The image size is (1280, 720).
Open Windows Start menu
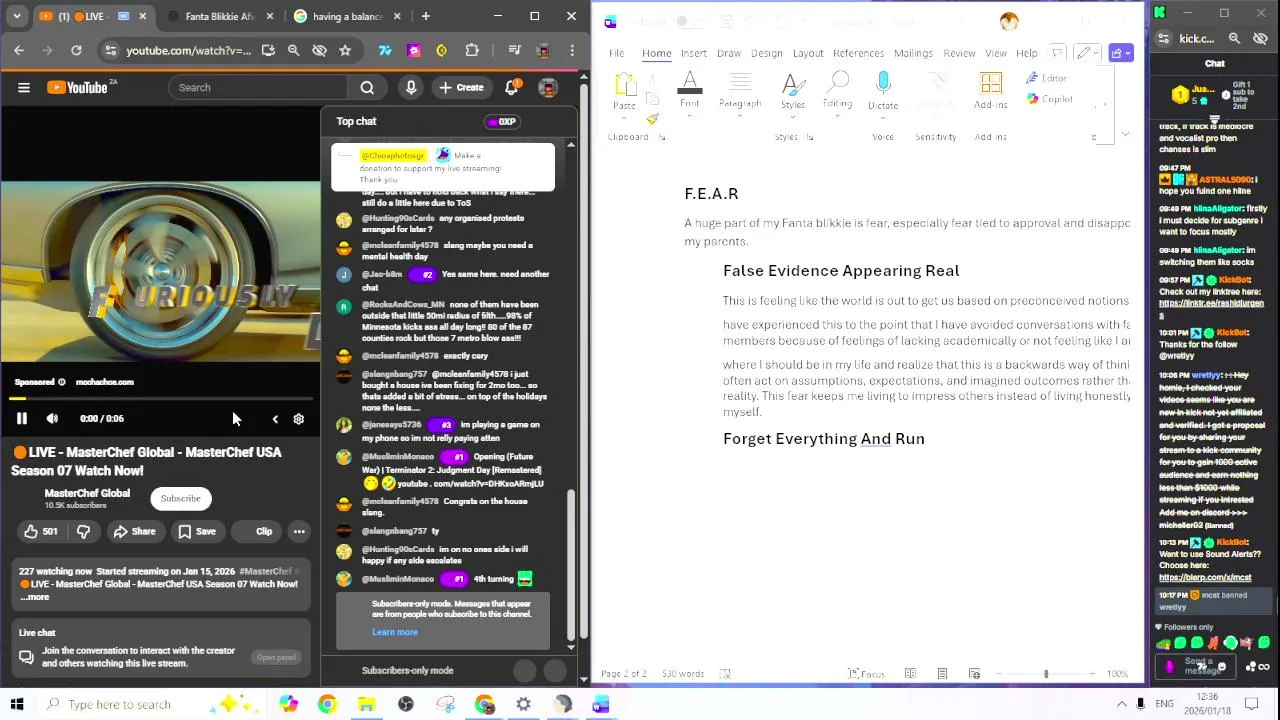coord(17,704)
